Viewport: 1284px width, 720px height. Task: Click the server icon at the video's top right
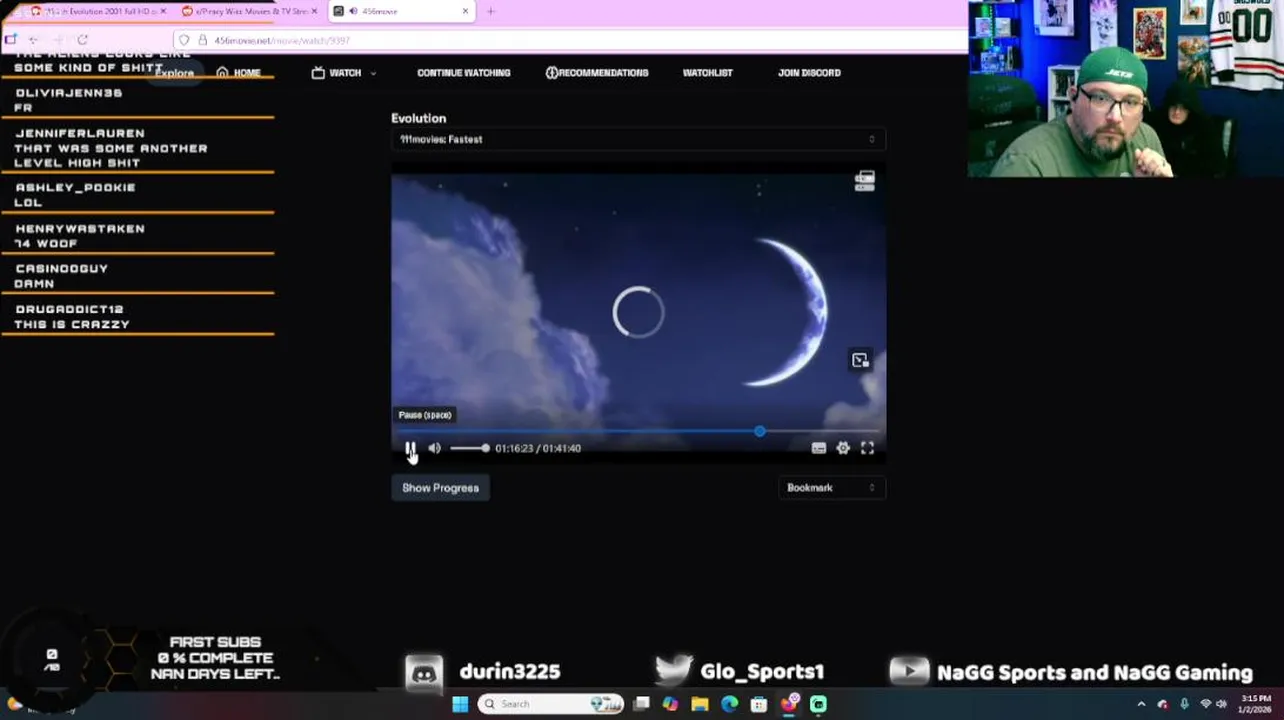865,180
